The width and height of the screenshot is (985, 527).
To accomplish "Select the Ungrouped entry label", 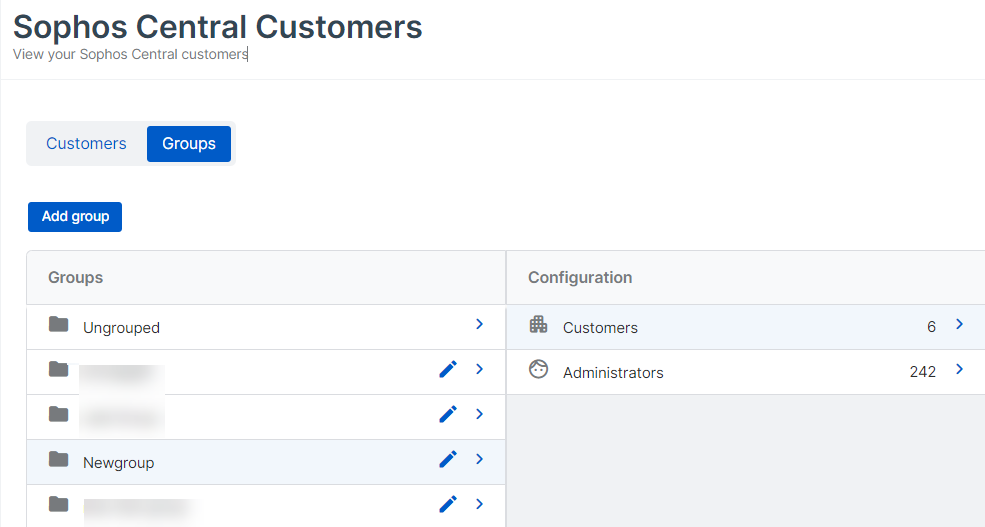I will coord(121,328).
